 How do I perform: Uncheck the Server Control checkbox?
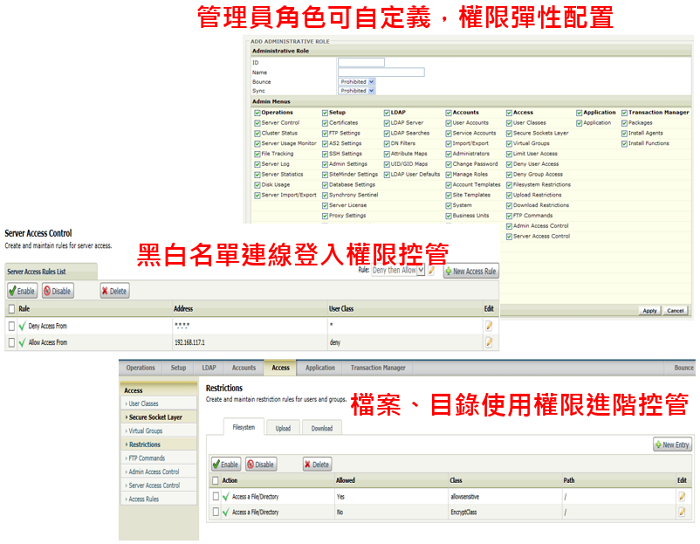pyautogui.click(x=257, y=123)
